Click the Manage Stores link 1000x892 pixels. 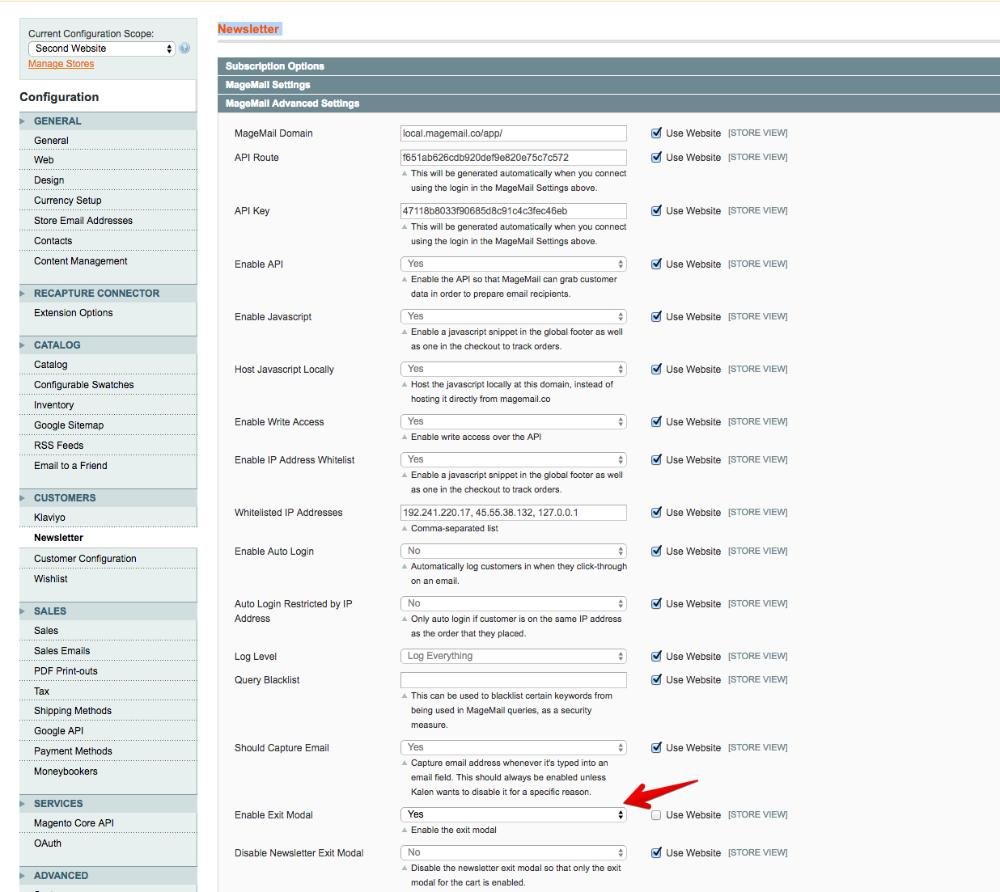coord(61,64)
